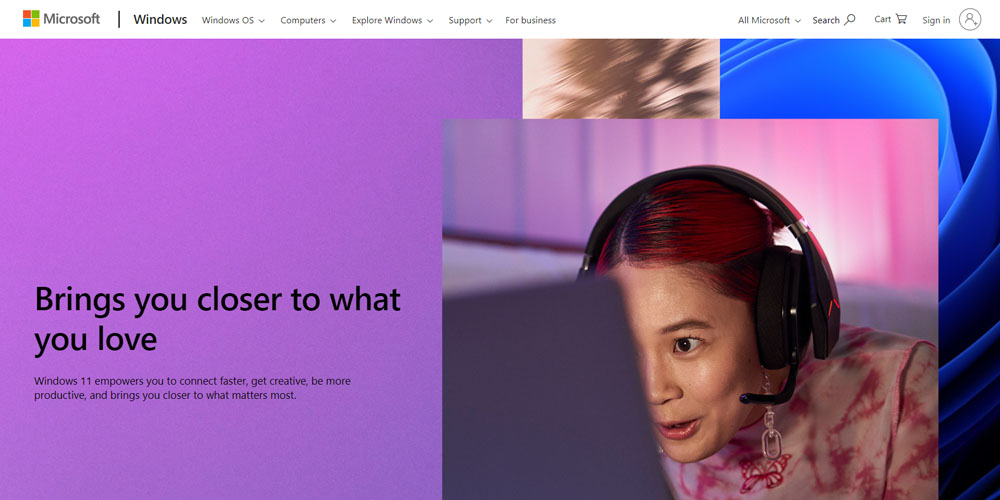Viewport: 1000px width, 500px height.
Task: Click the headline Brings you closer text
Action: click(x=217, y=319)
